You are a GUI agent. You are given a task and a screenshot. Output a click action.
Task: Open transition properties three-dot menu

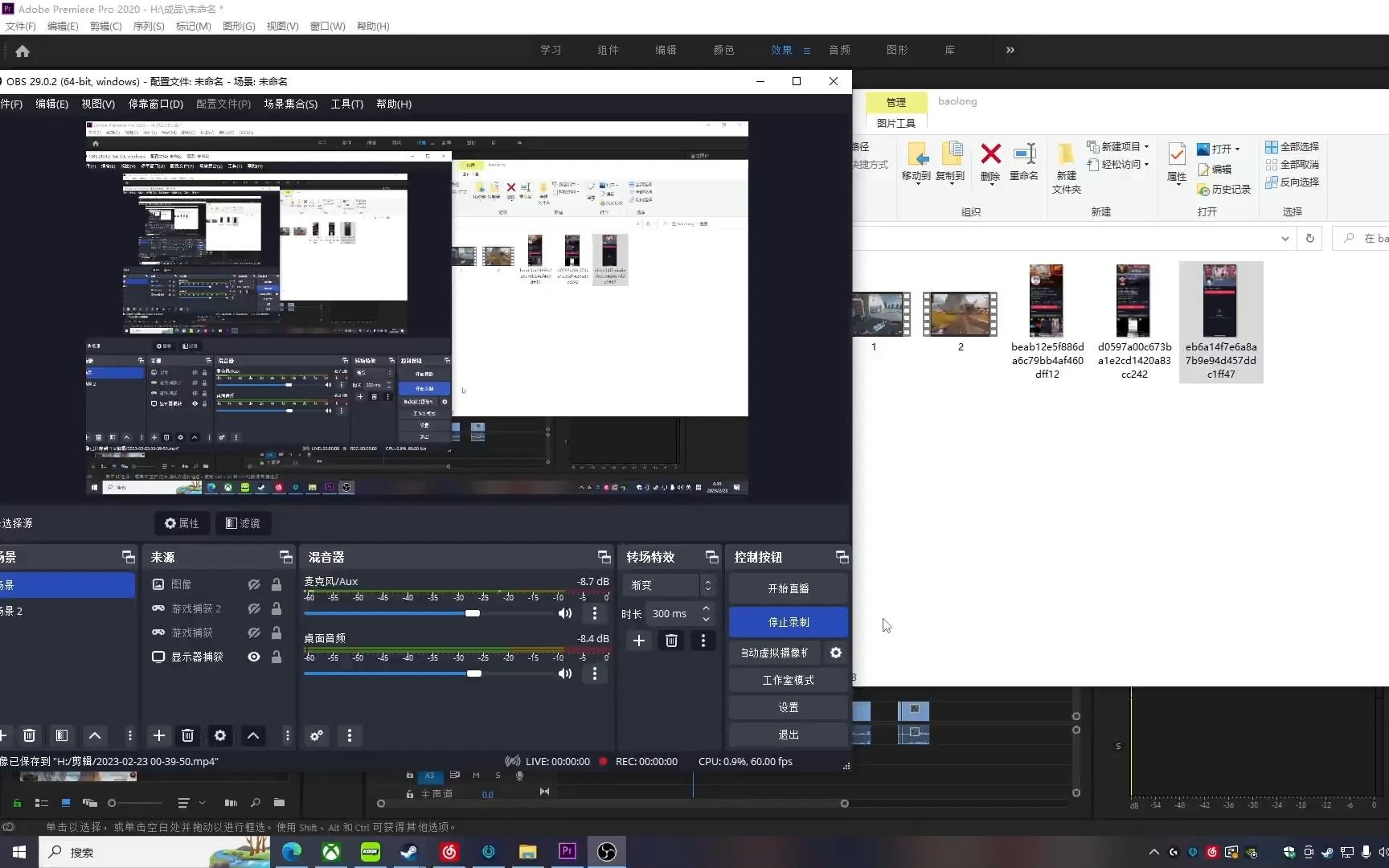point(703,641)
